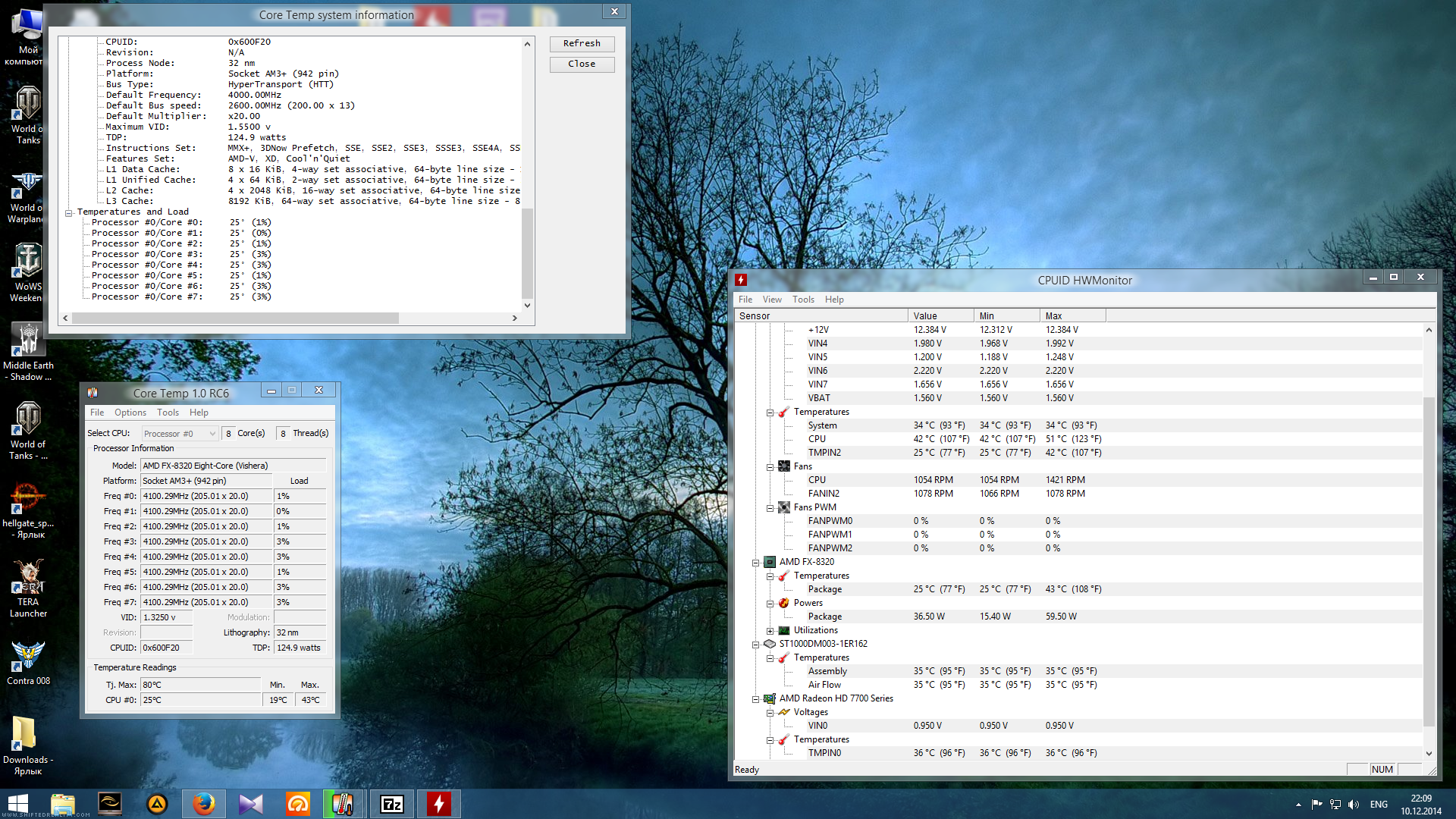
Task: Open the Options menu in Core Temp
Action: coord(130,413)
